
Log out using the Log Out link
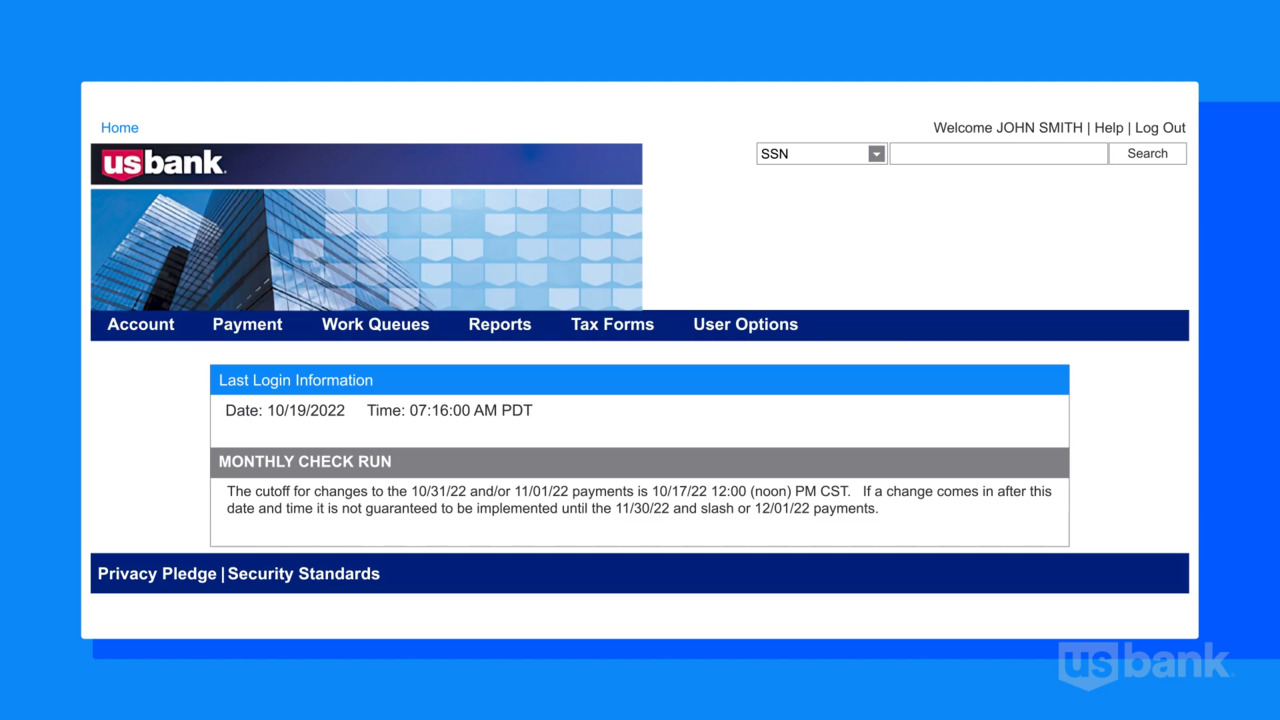[1160, 128]
